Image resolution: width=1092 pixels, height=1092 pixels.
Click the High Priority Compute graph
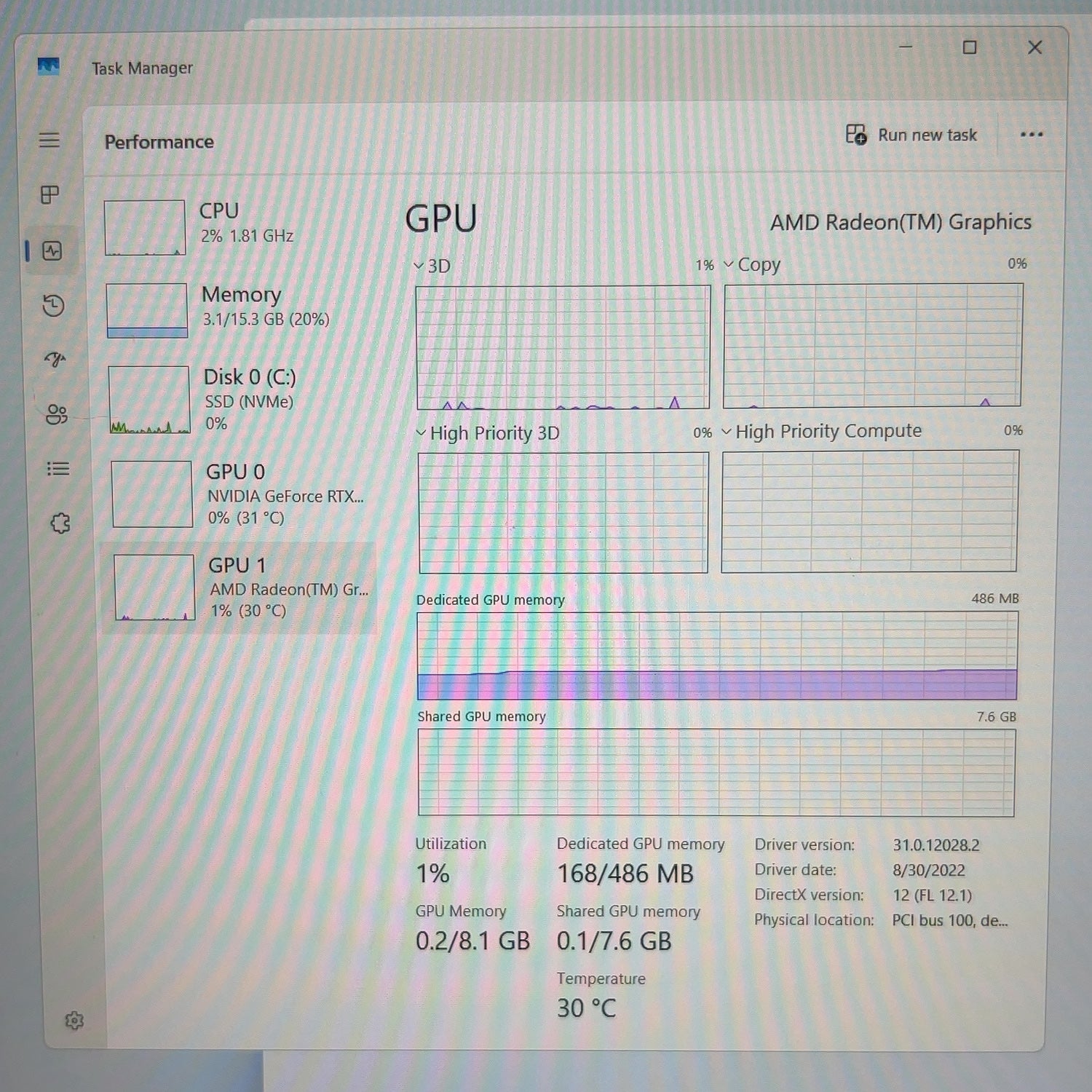870,511
